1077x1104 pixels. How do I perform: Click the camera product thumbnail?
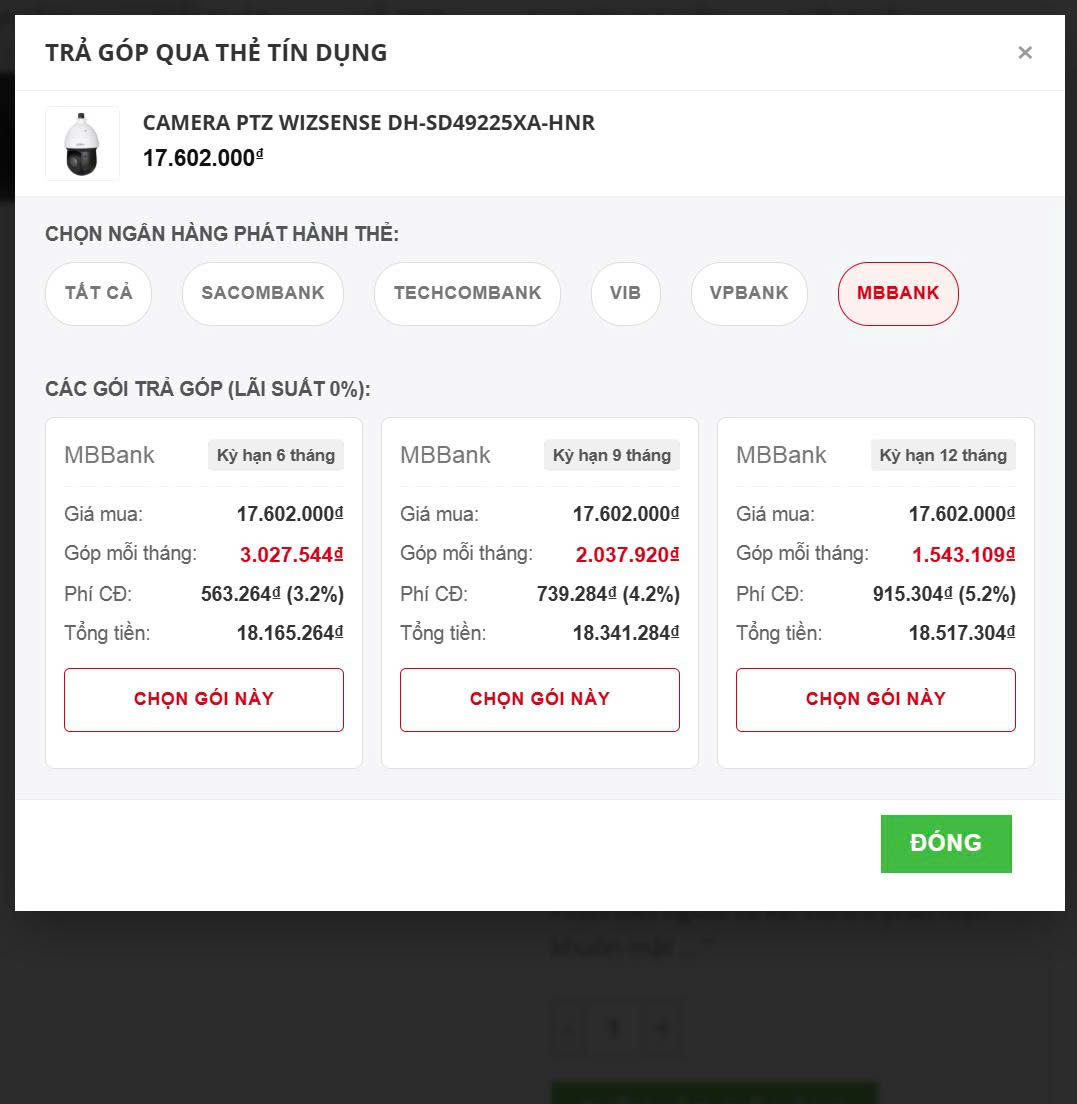(82, 144)
